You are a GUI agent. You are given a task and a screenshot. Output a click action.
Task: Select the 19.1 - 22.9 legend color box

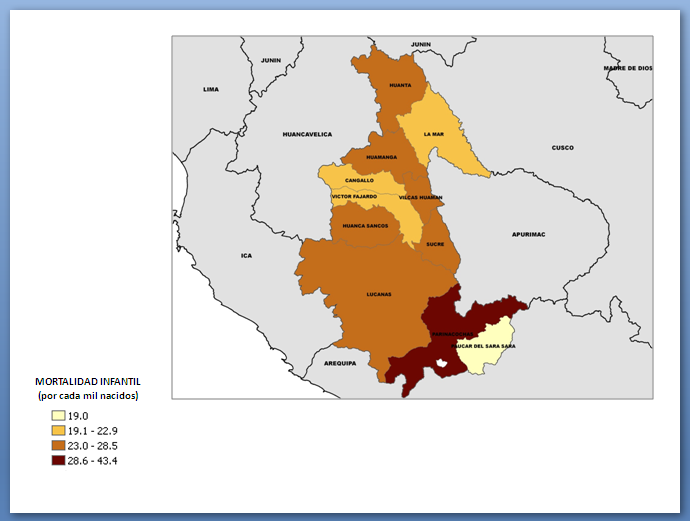click(59, 431)
